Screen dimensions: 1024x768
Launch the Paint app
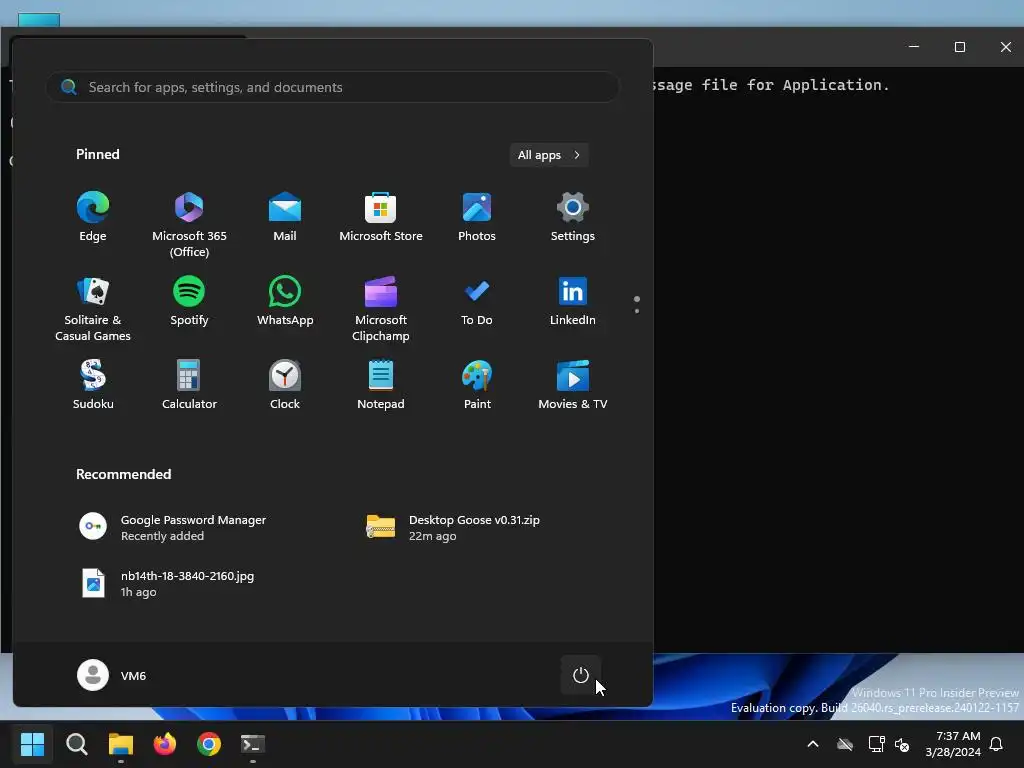tap(477, 385)
